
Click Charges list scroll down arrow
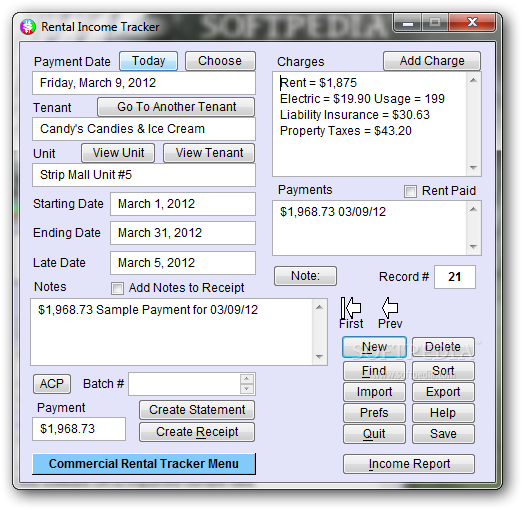tap(473, 168)
